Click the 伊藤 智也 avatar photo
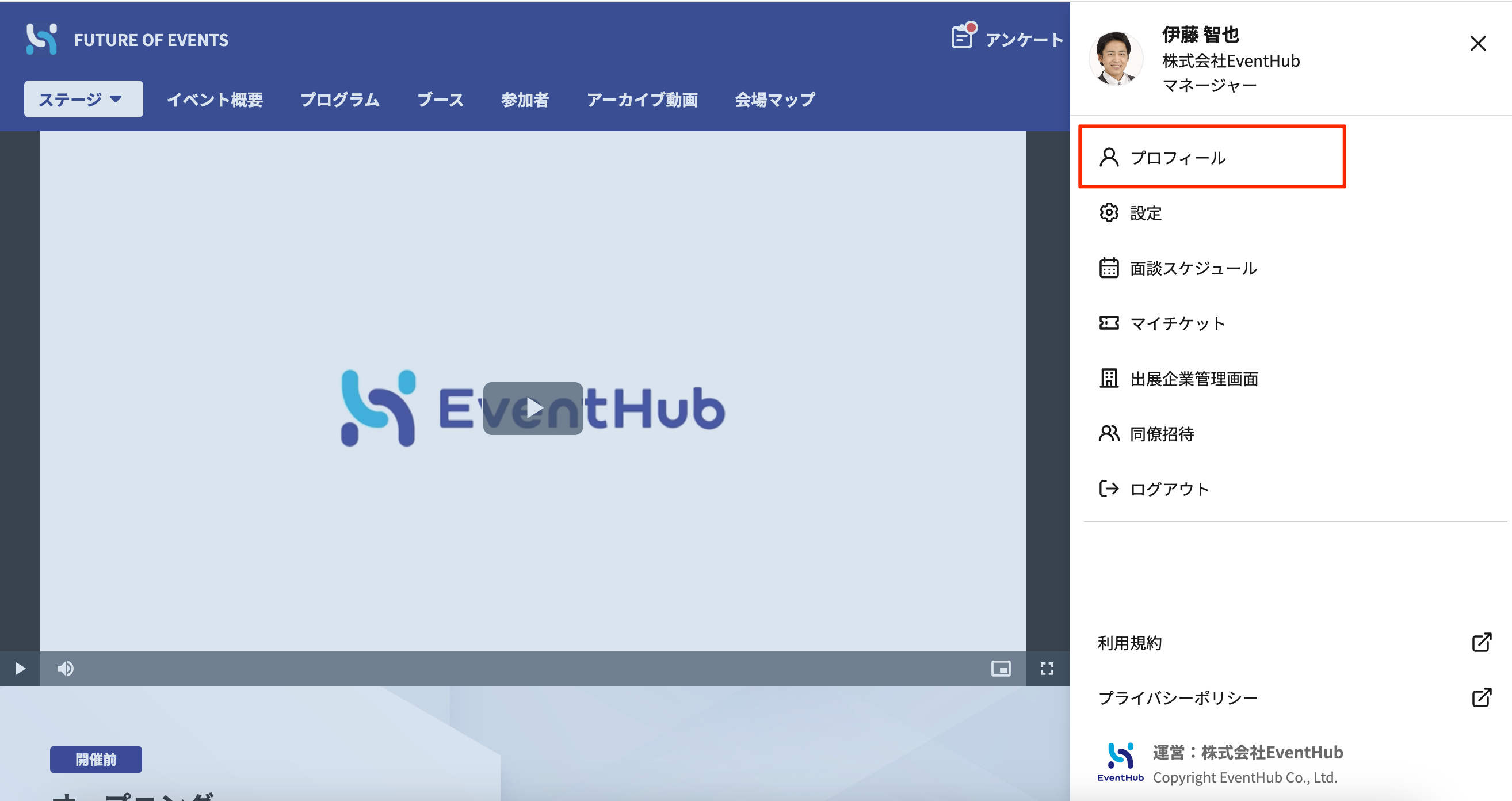This screenshot has height=801, width=1512. click(1115, 59)
